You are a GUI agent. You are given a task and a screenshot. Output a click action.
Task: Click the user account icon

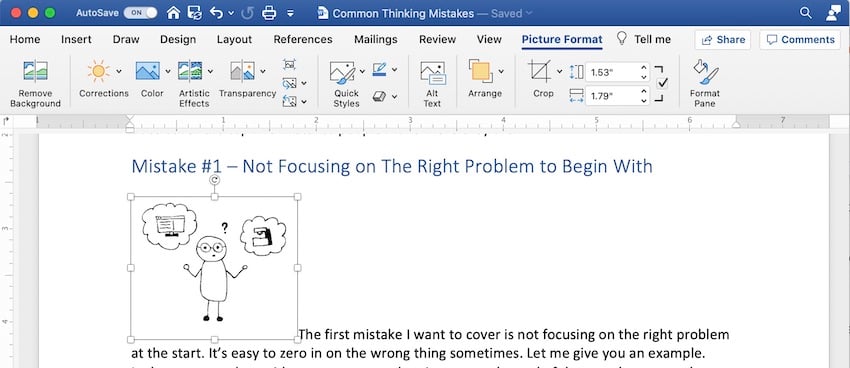pyautogui.click(x=833, y=13)
